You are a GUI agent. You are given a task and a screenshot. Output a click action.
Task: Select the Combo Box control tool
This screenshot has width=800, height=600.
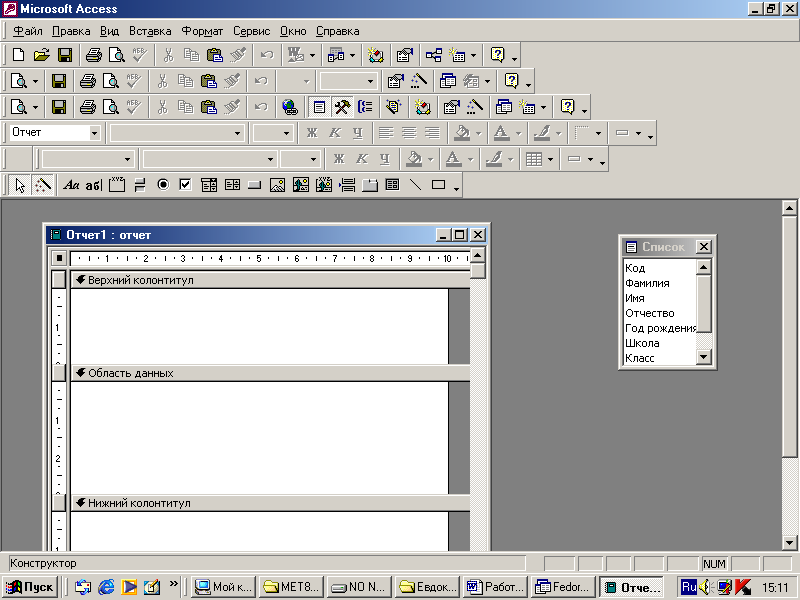pos(209,185)
